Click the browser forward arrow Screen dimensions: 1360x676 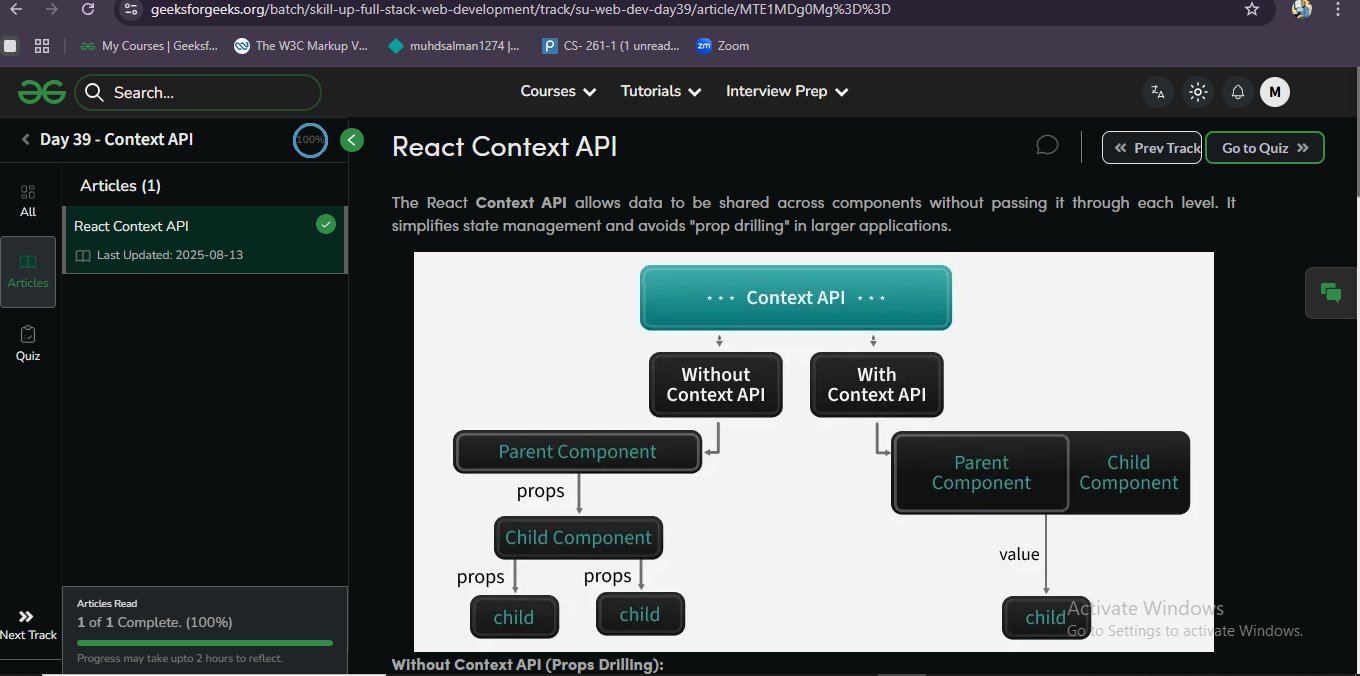tap(52, 9)
